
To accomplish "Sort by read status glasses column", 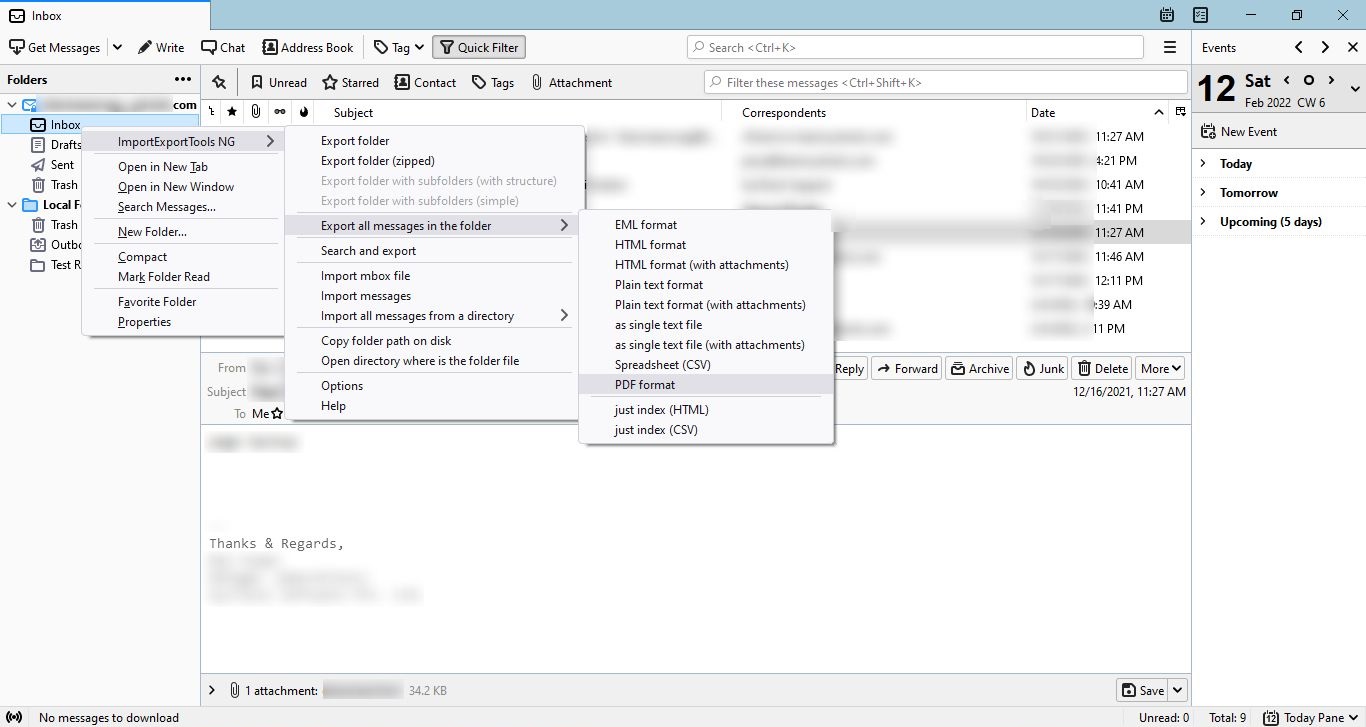I will click(280, 112).
